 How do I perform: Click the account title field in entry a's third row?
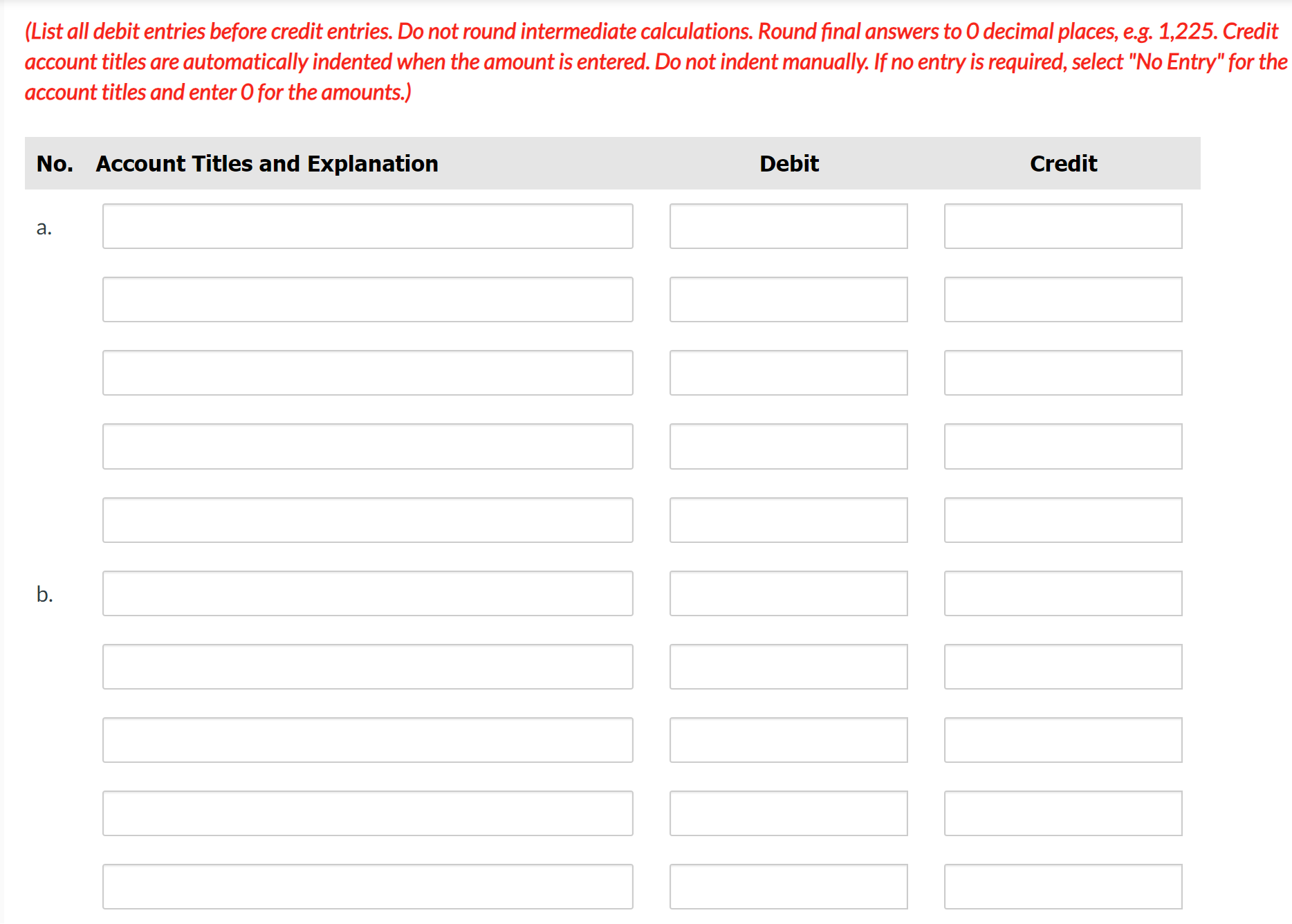click(x=367, y=373)
